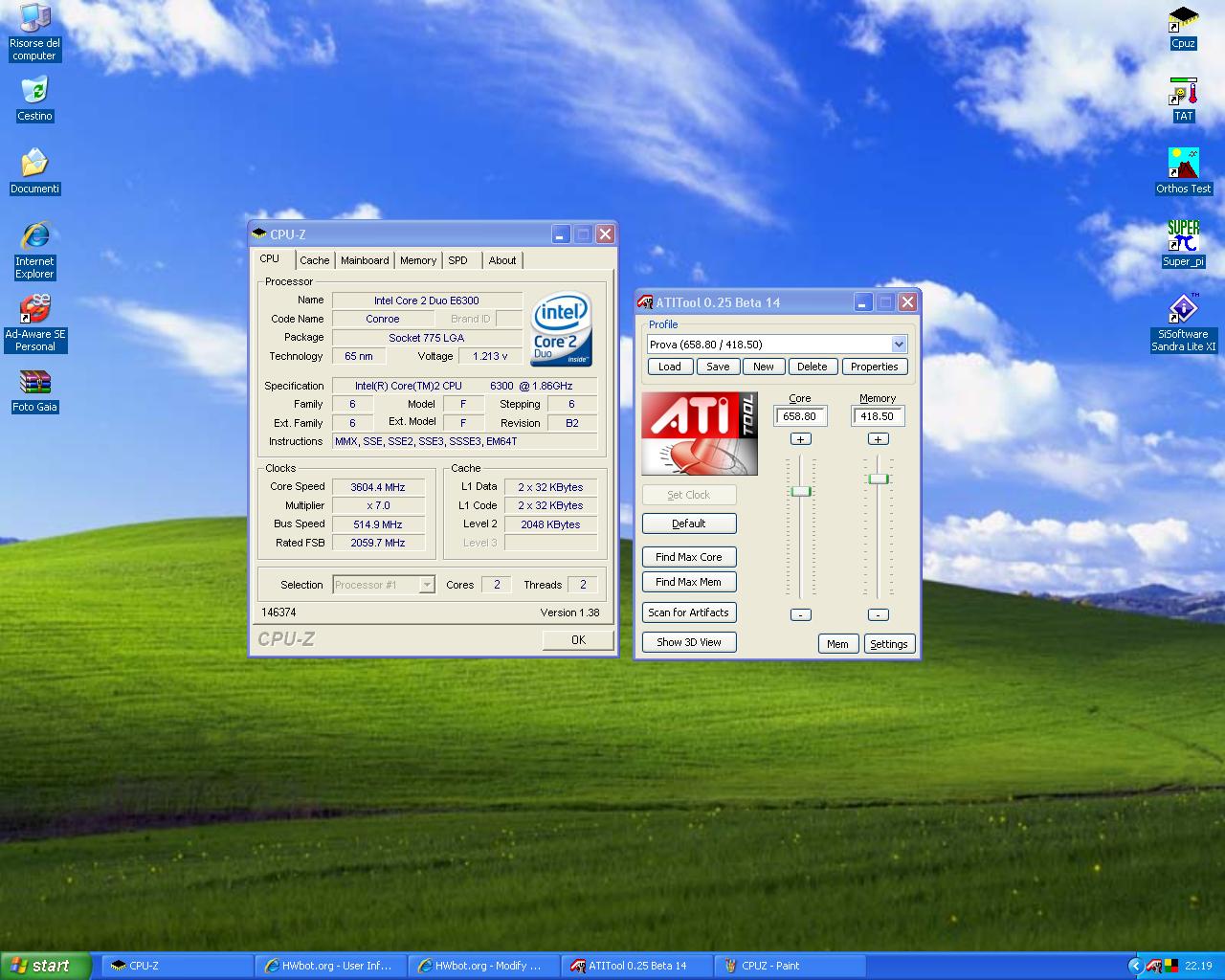The width and height of the screenshot is (1225, 980).
Task: Select the Super_pi desktop shortcut
Action: click(1183, 244)
